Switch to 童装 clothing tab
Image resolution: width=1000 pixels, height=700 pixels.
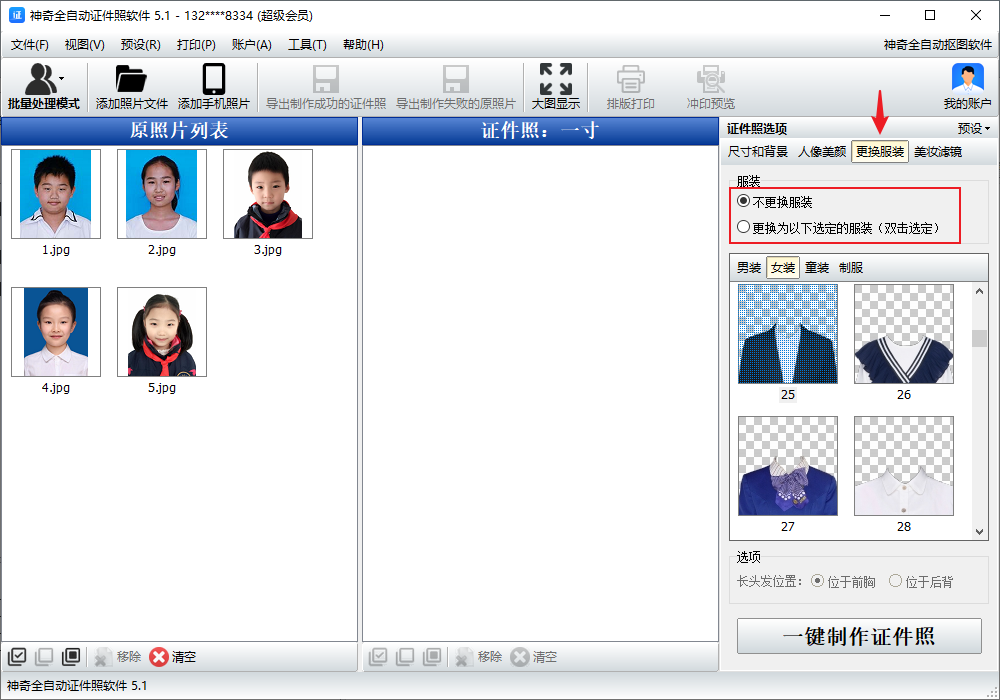pyautogui.click(x=817, y=268)
